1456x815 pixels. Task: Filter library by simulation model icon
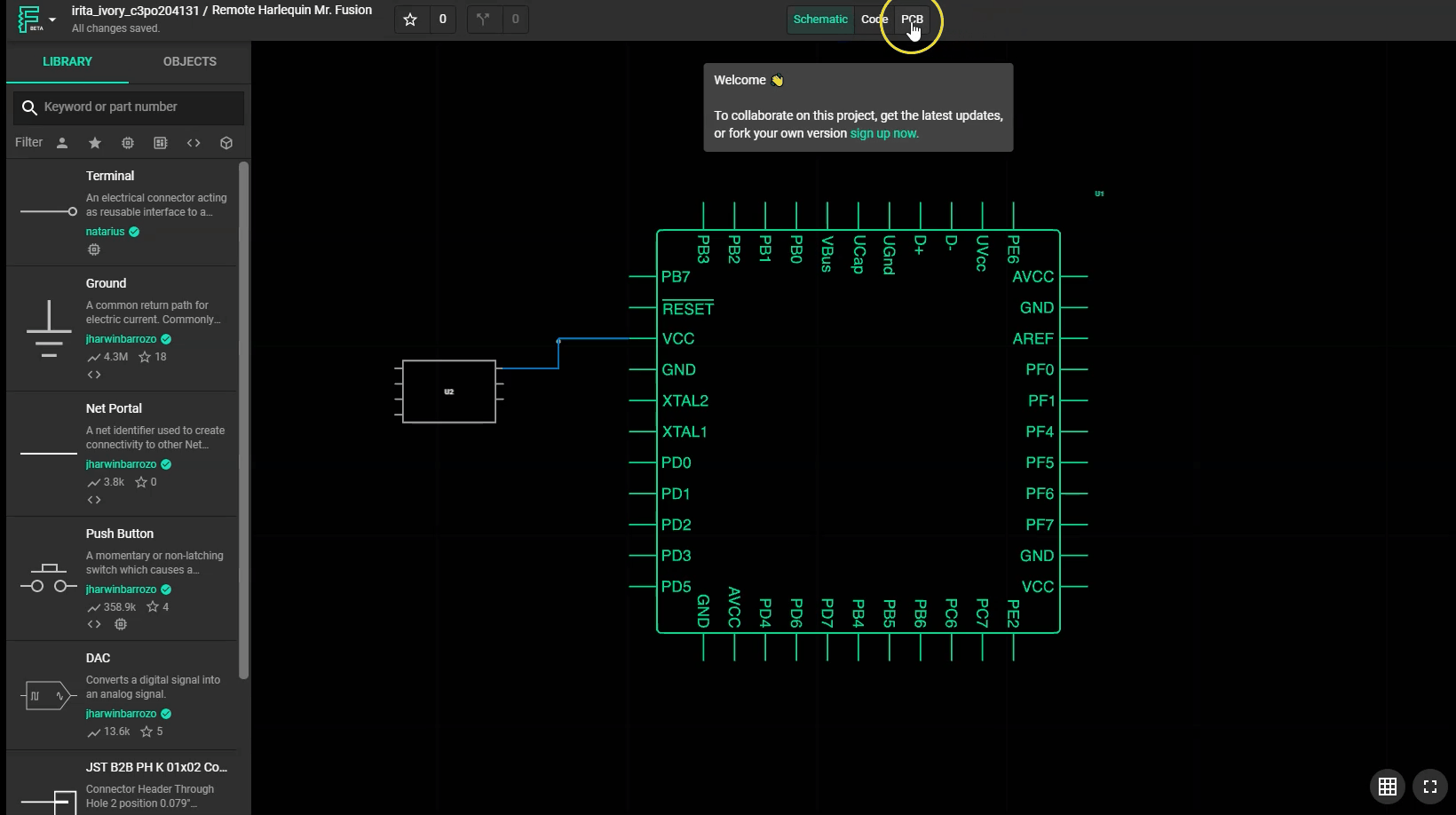[161, 143]
